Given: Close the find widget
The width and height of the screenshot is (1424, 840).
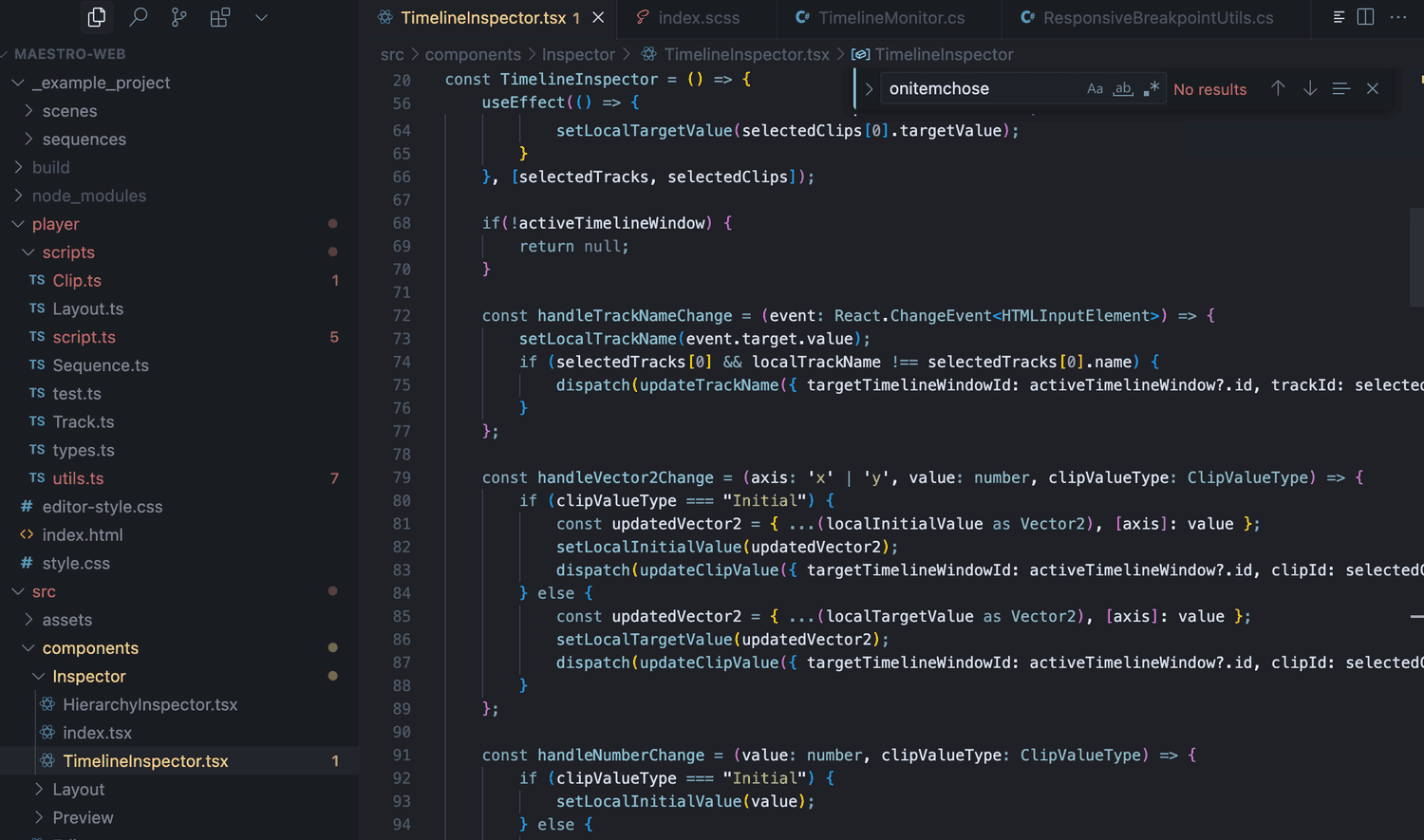Looking at the screenshot, I should 1373,88.
